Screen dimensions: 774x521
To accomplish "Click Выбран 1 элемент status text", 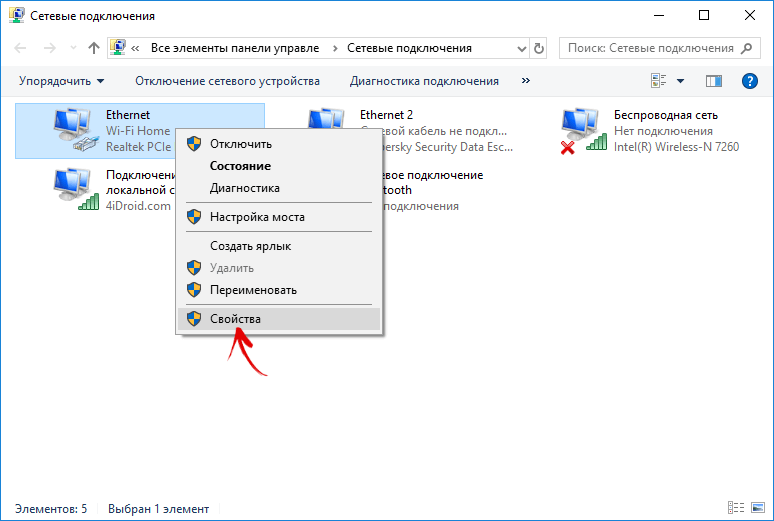I will (x=158, y=509).
